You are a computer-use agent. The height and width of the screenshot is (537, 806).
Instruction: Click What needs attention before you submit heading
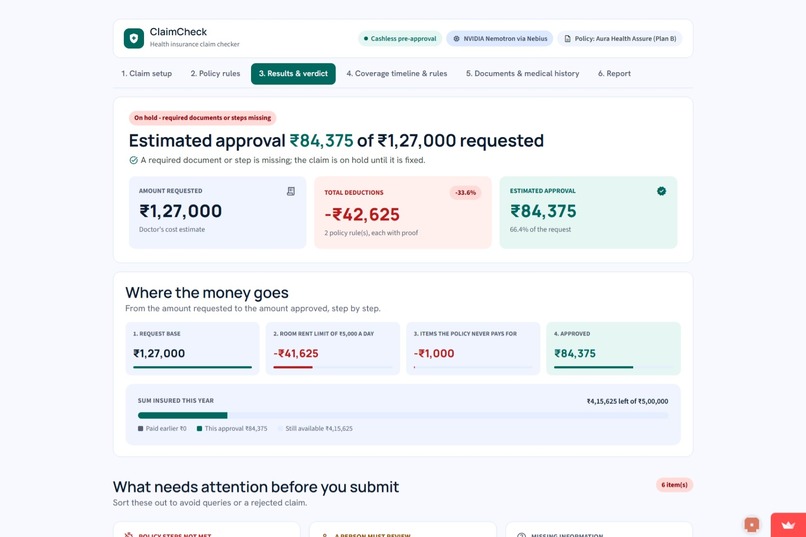point(256,487)
